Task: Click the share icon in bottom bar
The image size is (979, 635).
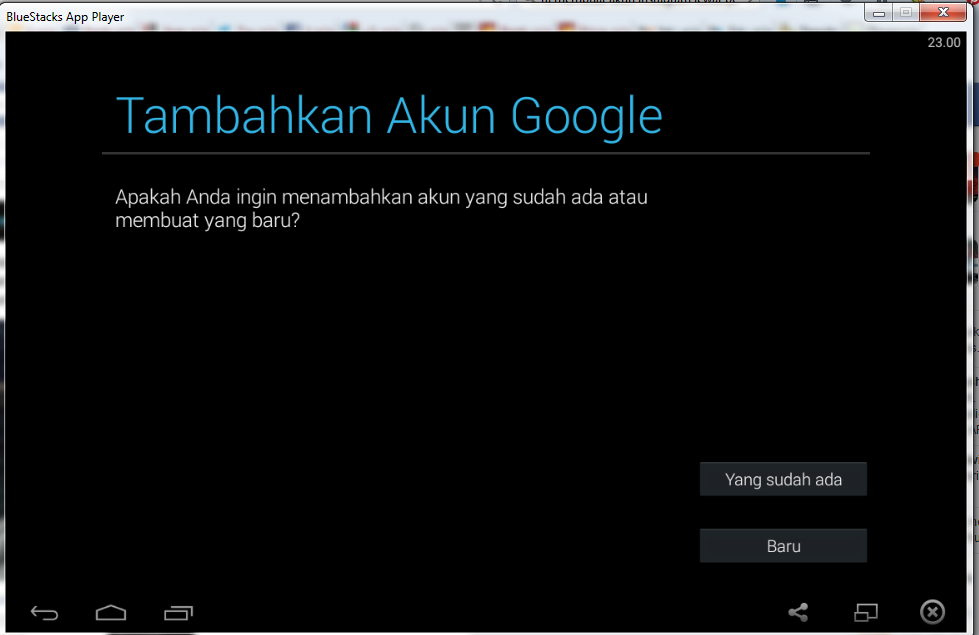Action: click(798, 612)
